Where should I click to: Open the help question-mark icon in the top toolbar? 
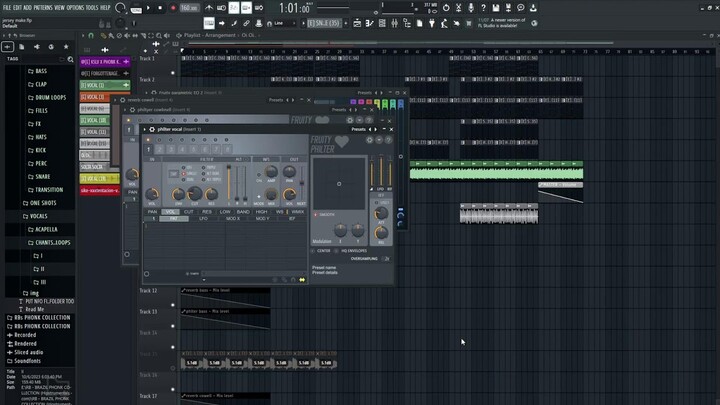[483, 8]
